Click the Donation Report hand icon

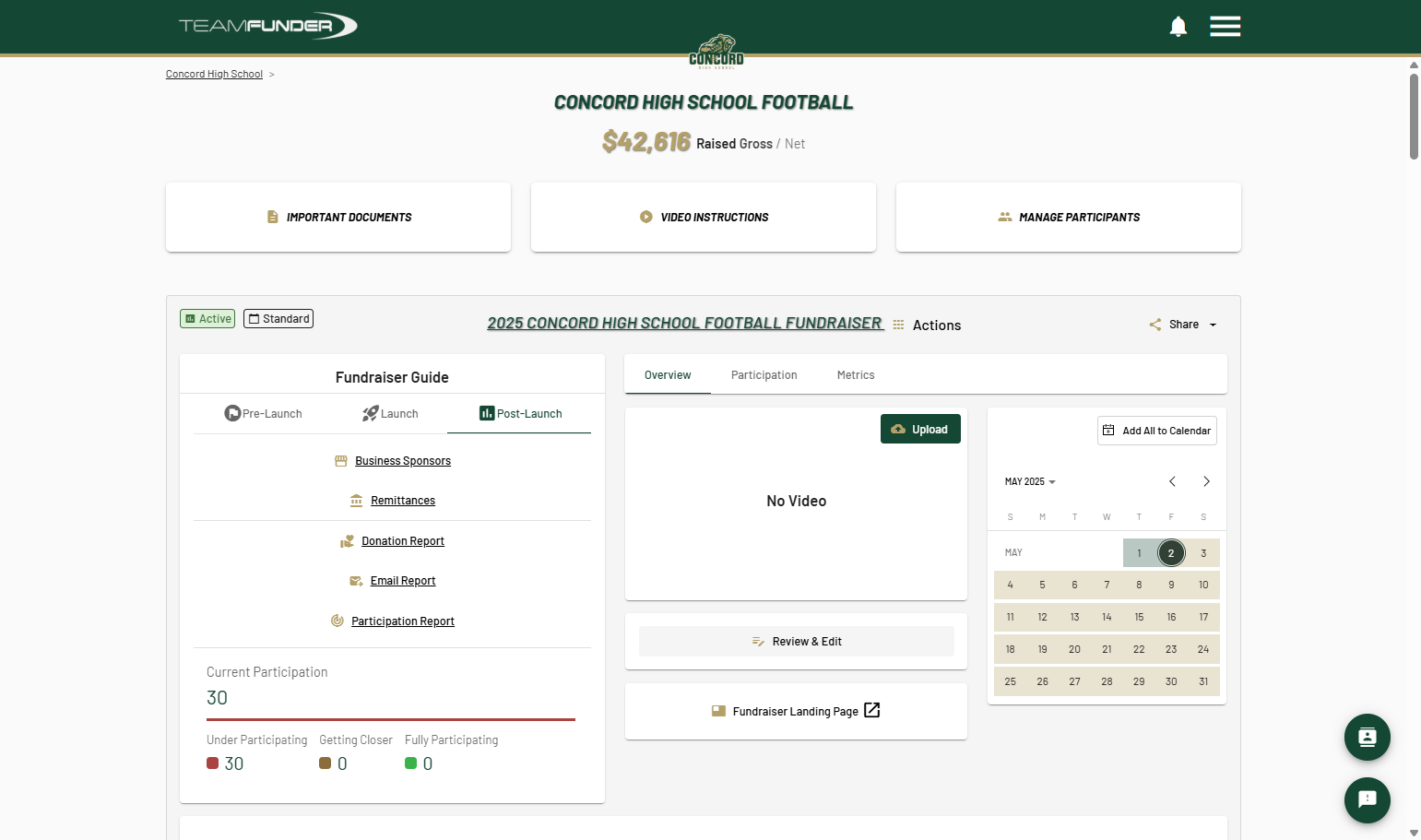(347, 541)
